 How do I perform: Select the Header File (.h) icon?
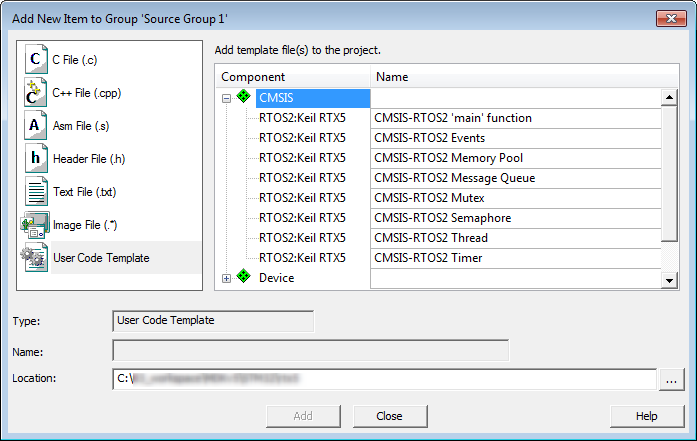click(x=36, y=158)
